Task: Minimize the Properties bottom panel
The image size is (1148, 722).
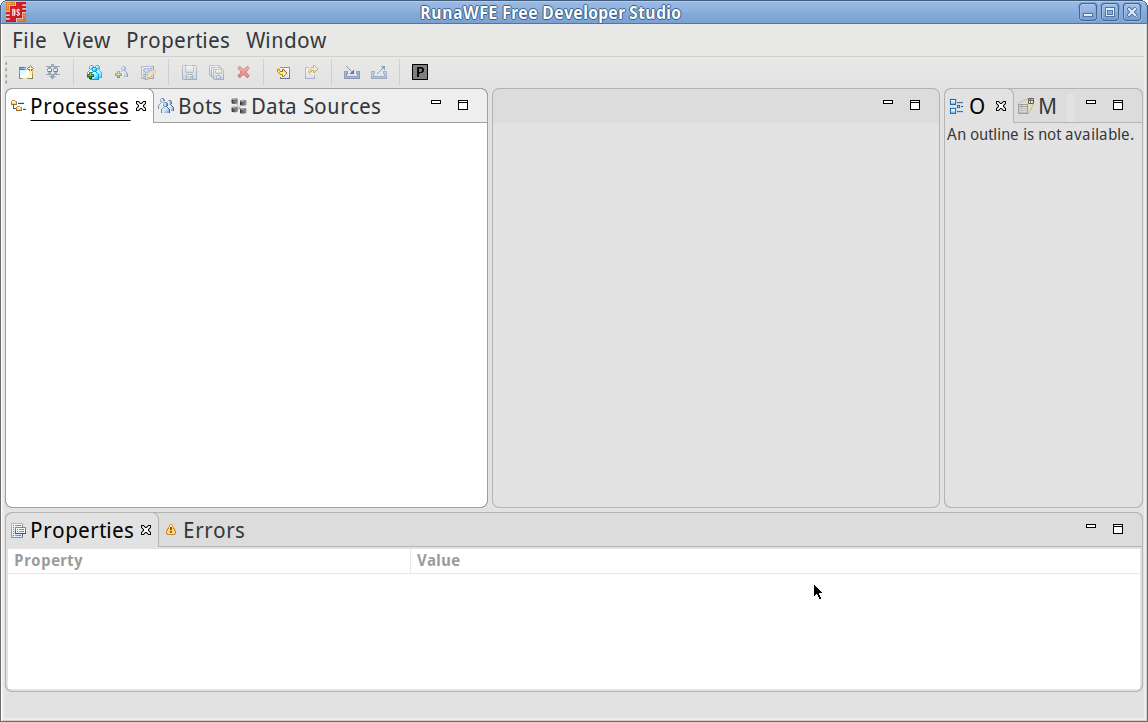Action: click(x=1091, y=528)
